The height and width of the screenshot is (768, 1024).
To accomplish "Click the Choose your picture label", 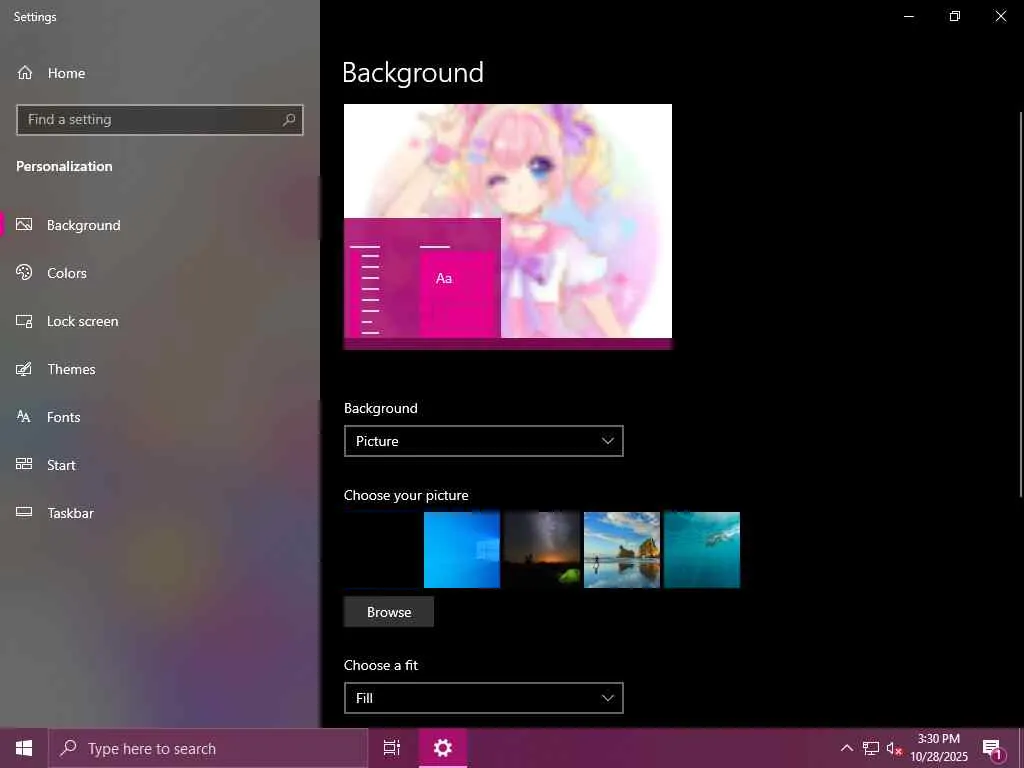I will coord(406,495).
